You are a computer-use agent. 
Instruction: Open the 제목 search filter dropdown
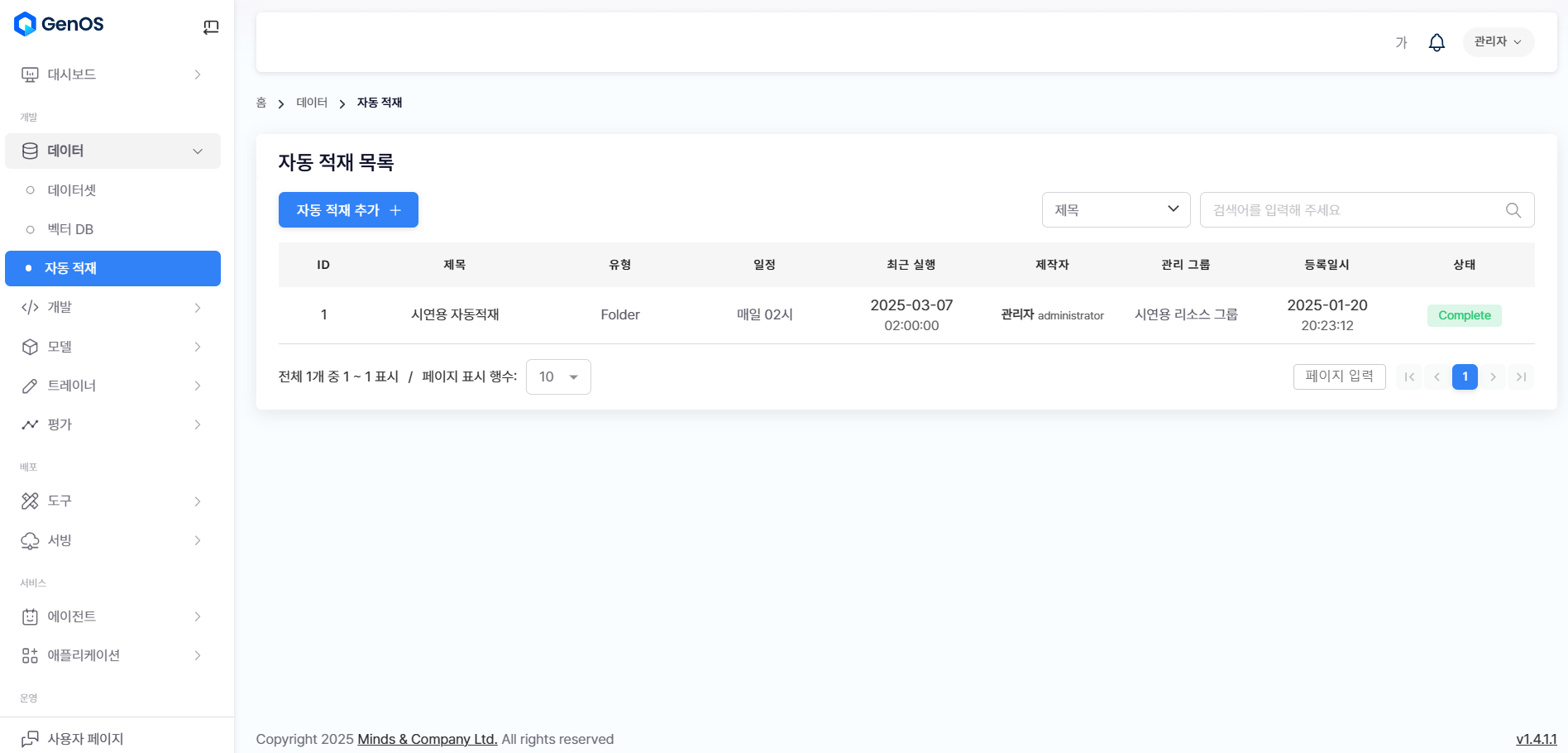[x=1116, y=210]
